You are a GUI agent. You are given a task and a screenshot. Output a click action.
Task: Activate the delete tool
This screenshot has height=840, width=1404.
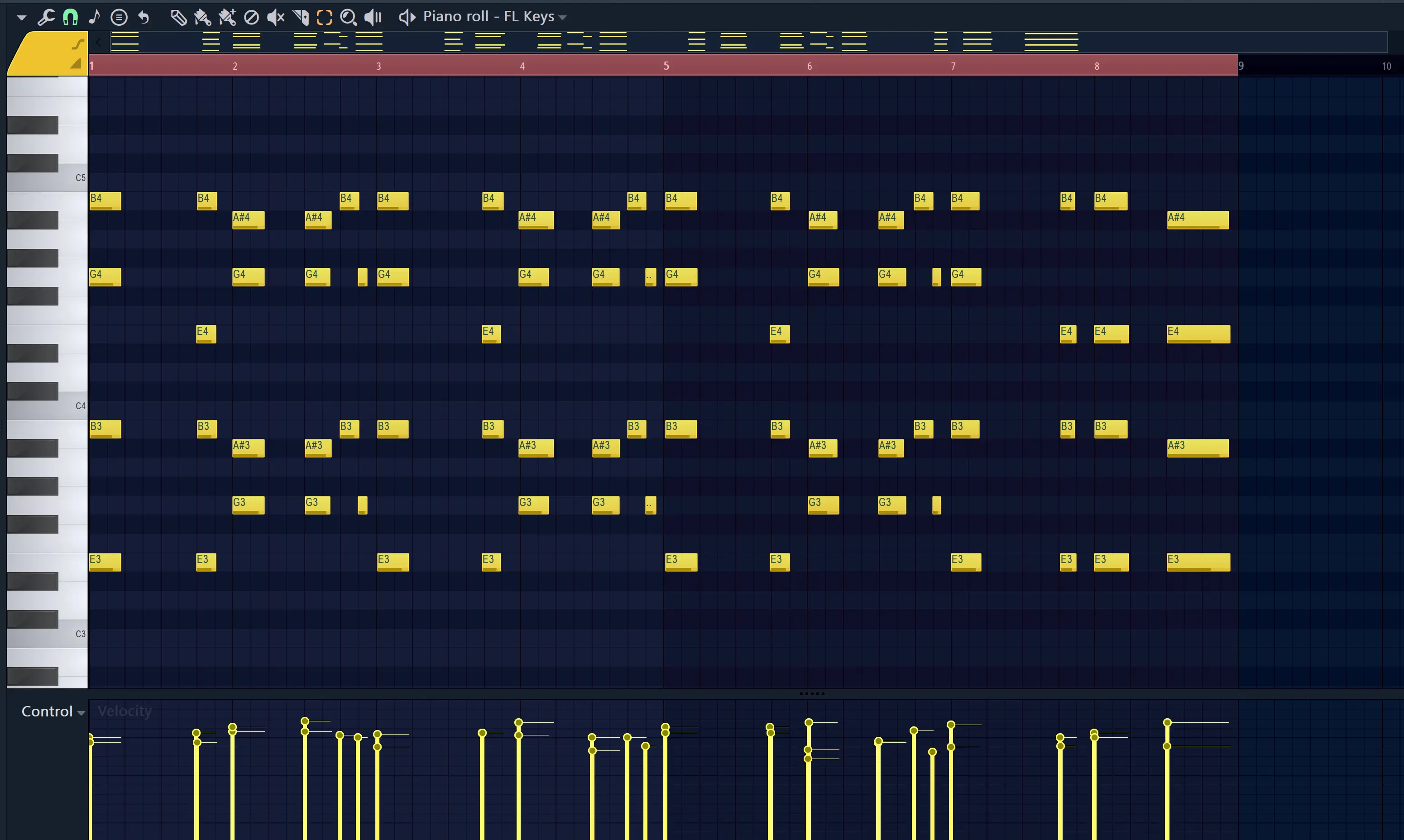[x=251, y=17]
